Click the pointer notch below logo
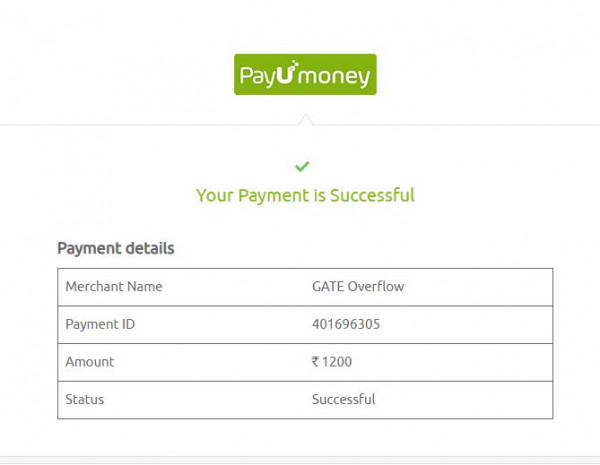 click(305, 119)
